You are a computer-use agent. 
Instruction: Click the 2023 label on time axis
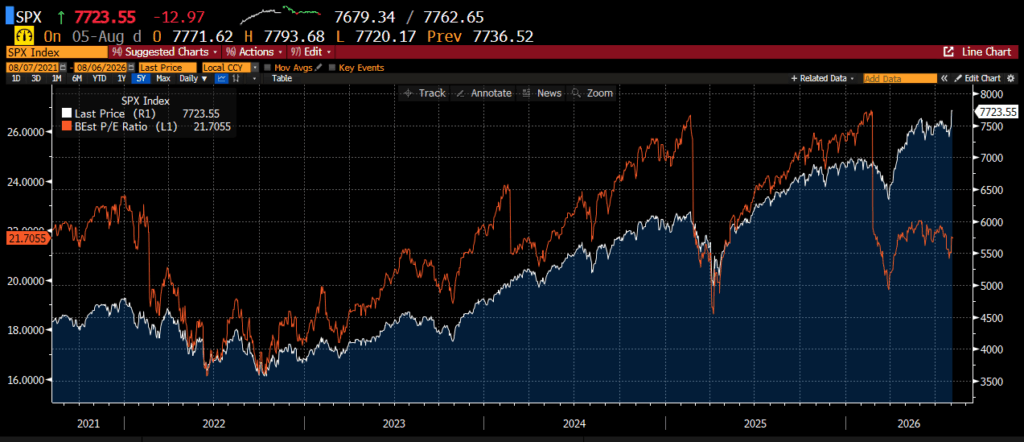pyautogui.click(x=394, y=424)
